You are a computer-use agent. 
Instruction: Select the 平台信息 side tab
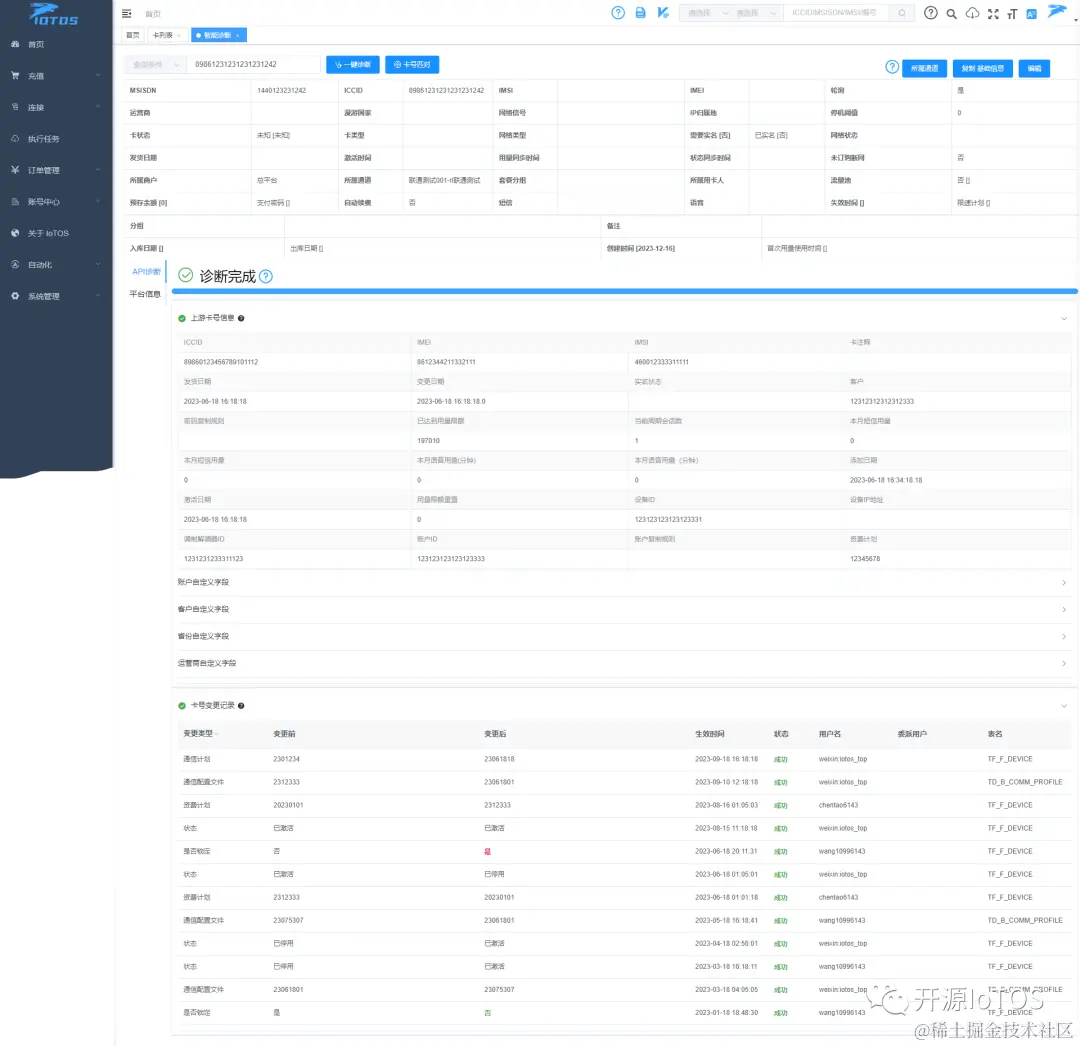click(x=145, y=294)
